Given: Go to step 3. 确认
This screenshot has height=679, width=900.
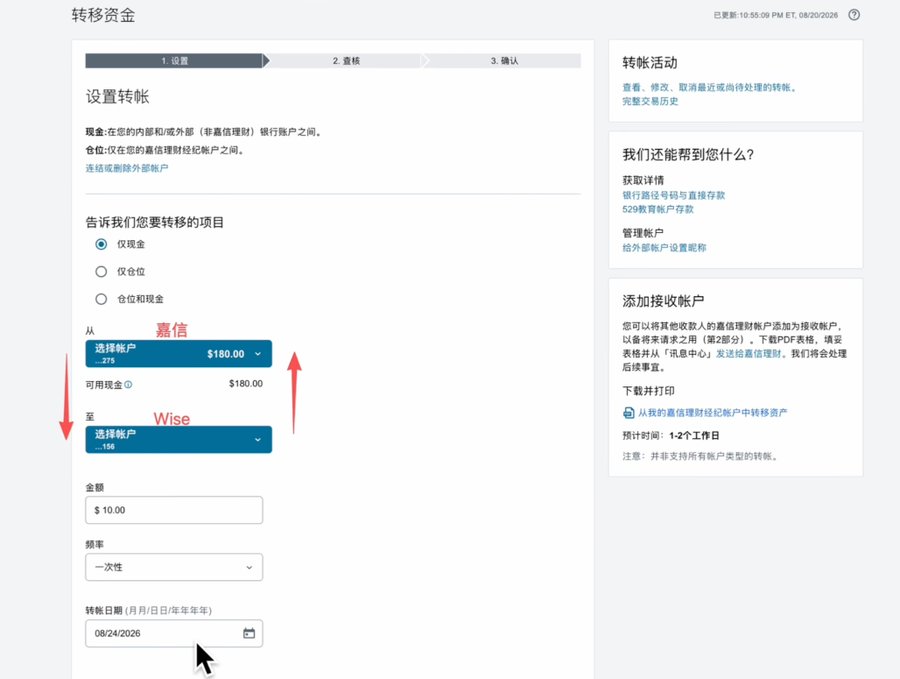Looking at the screenshot, I should point(504,61).
